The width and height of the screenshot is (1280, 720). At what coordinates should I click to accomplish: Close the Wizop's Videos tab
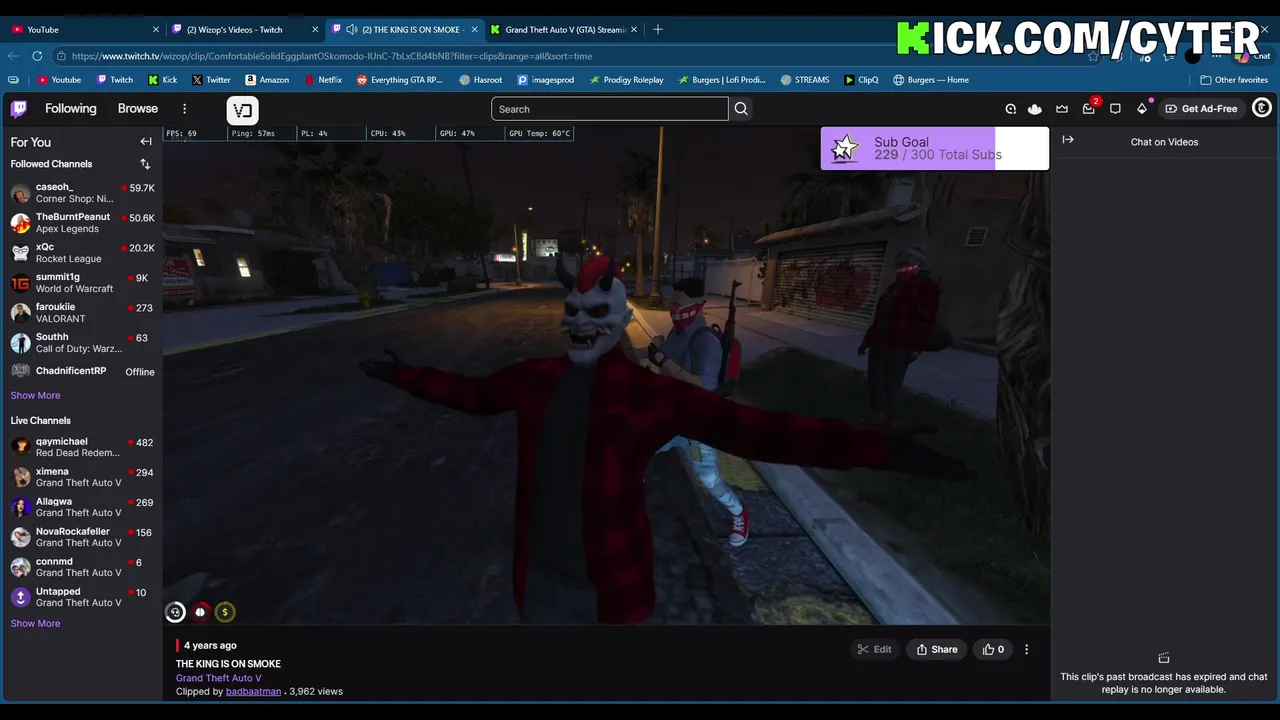pos(315,30)
